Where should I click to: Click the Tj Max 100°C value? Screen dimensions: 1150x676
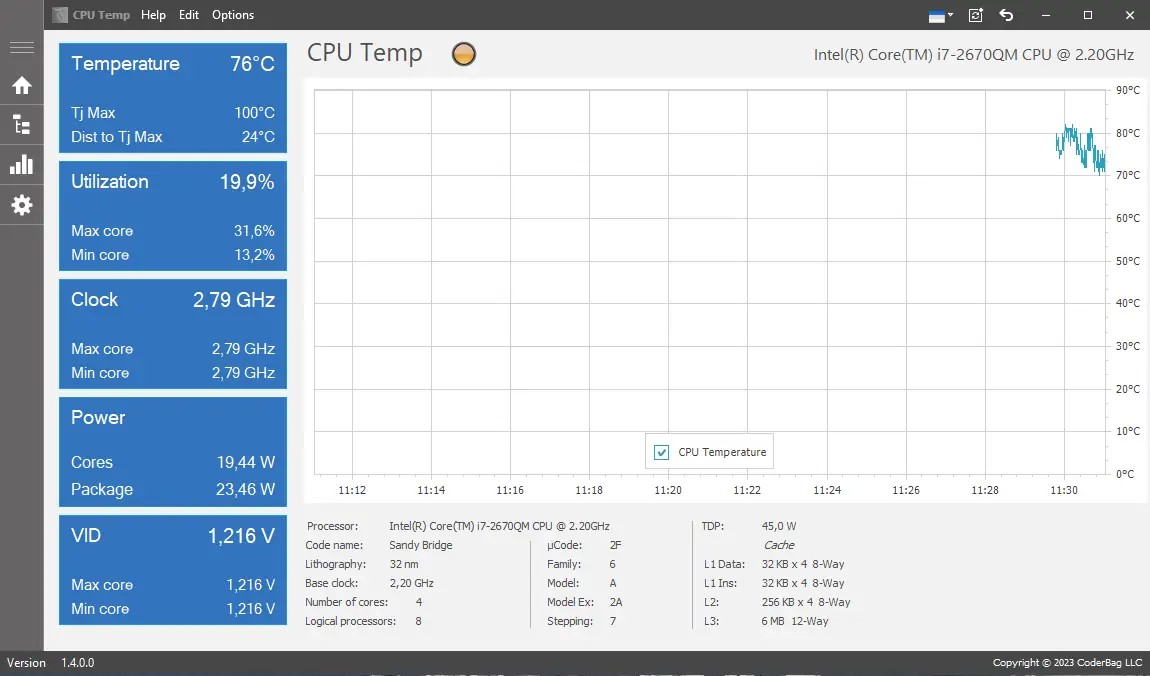point(254,113)
